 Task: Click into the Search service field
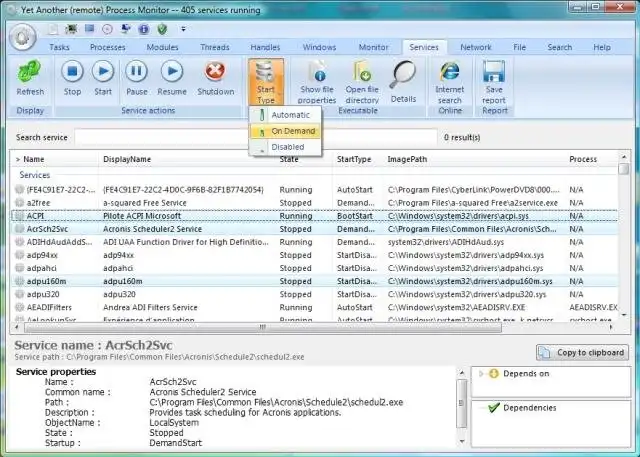(x=256, y=138)
